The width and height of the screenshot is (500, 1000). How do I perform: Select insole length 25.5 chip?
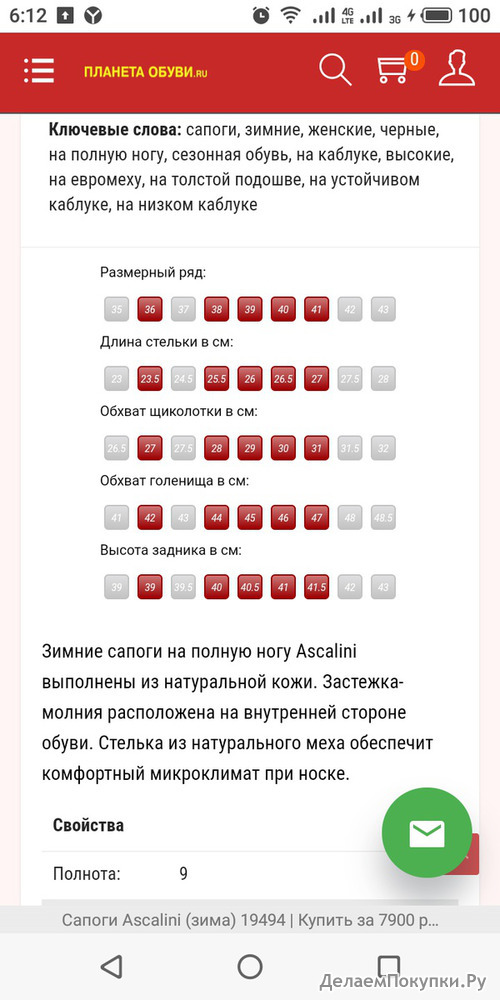(217, 378)
